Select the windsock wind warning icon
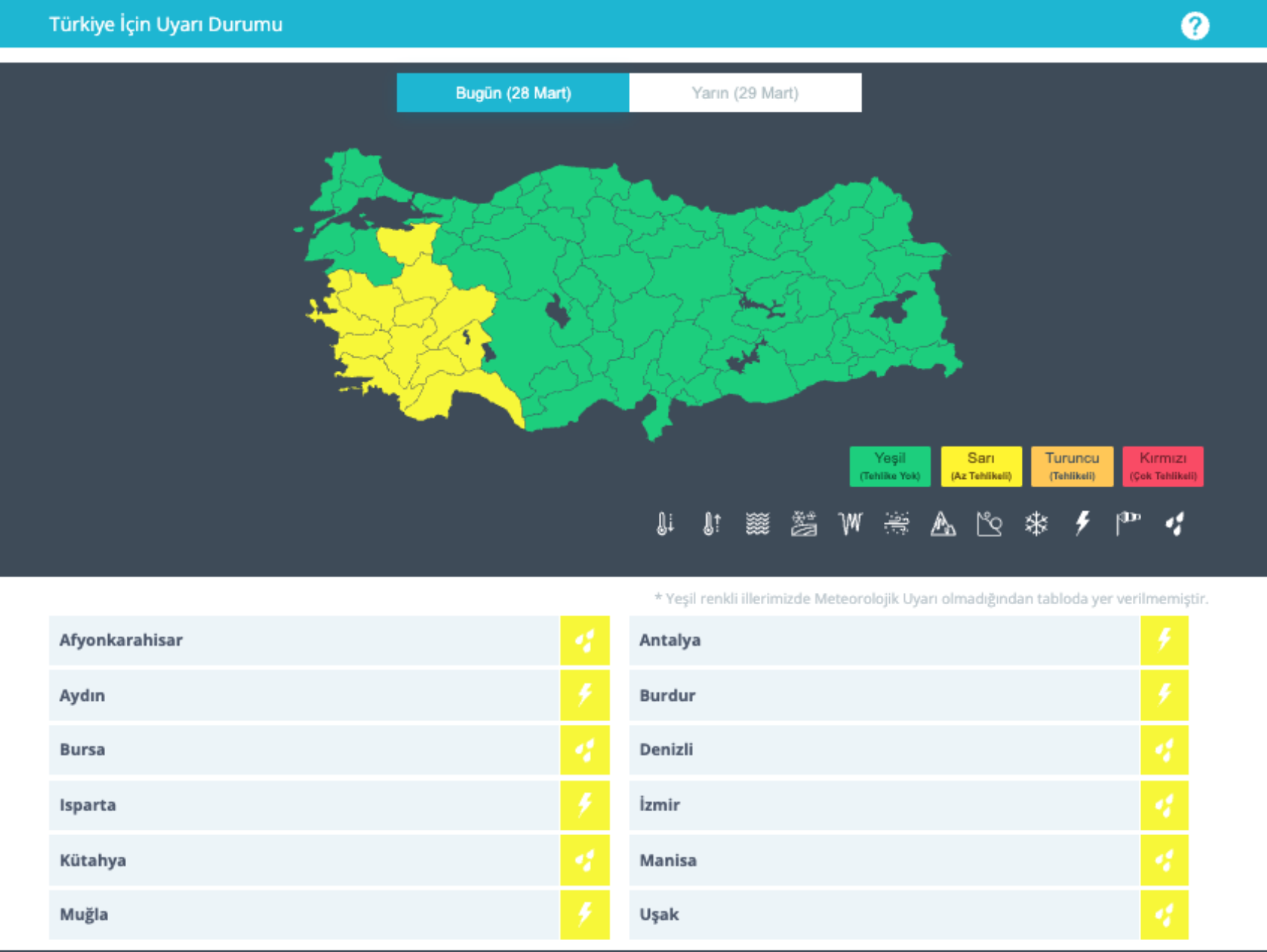1267x952 pixels. (x=1128, y=524)
